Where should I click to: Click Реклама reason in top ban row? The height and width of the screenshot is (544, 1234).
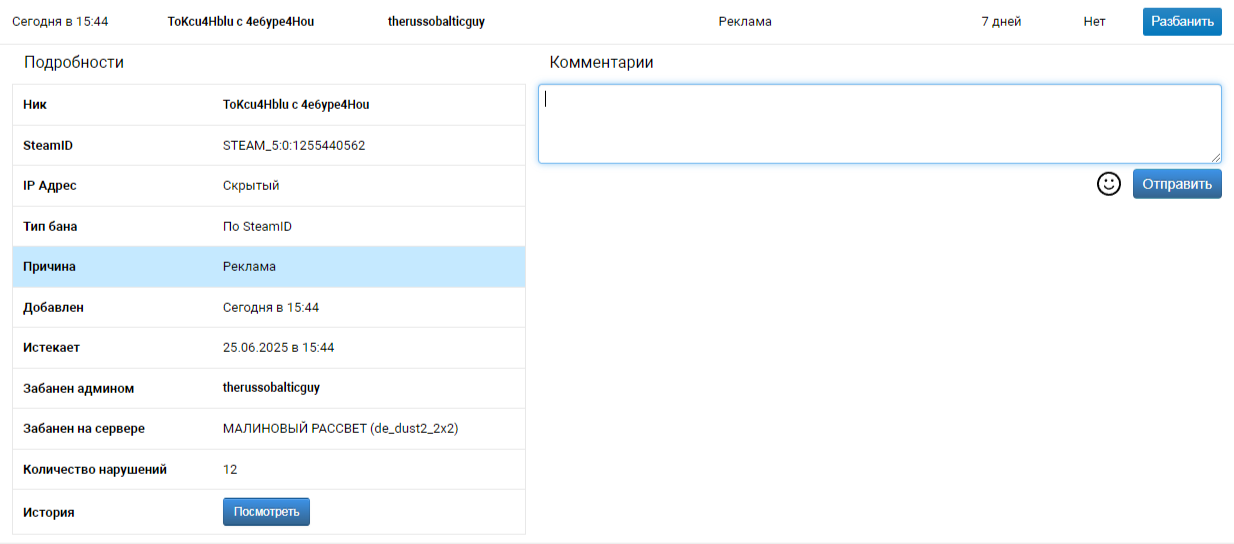tap(745, 21)
